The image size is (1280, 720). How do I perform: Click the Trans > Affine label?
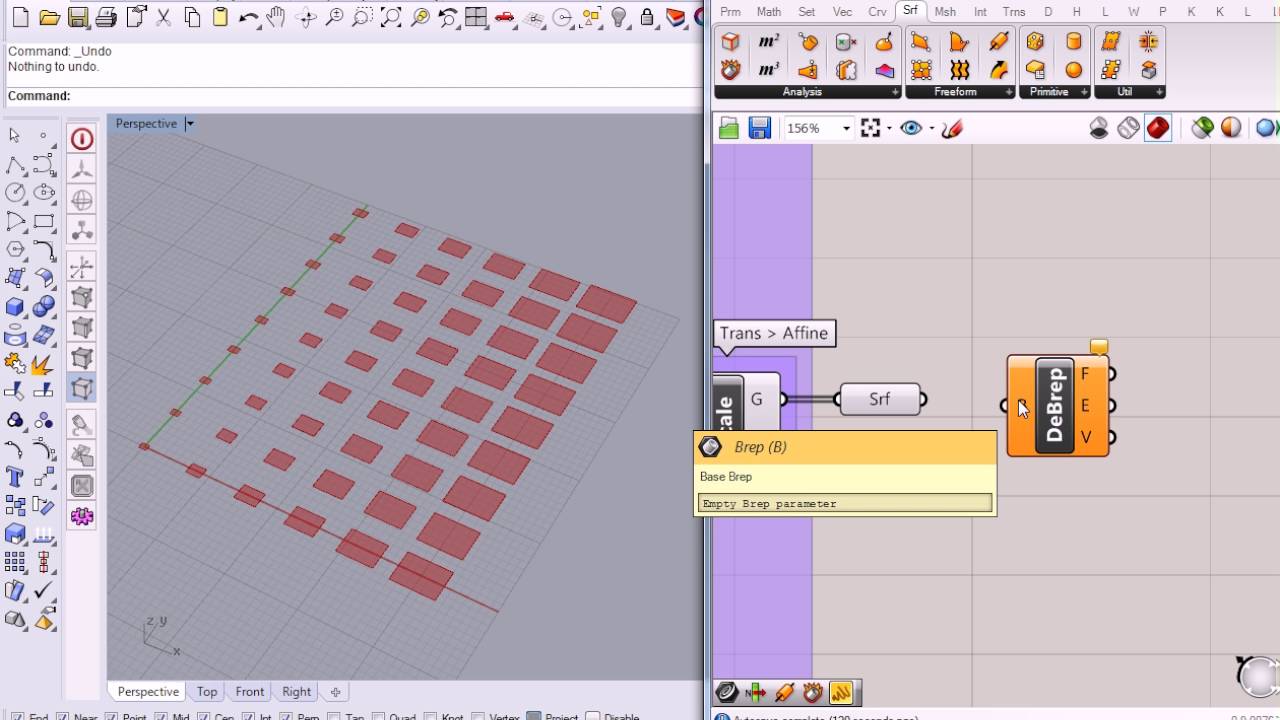(774, 333)
